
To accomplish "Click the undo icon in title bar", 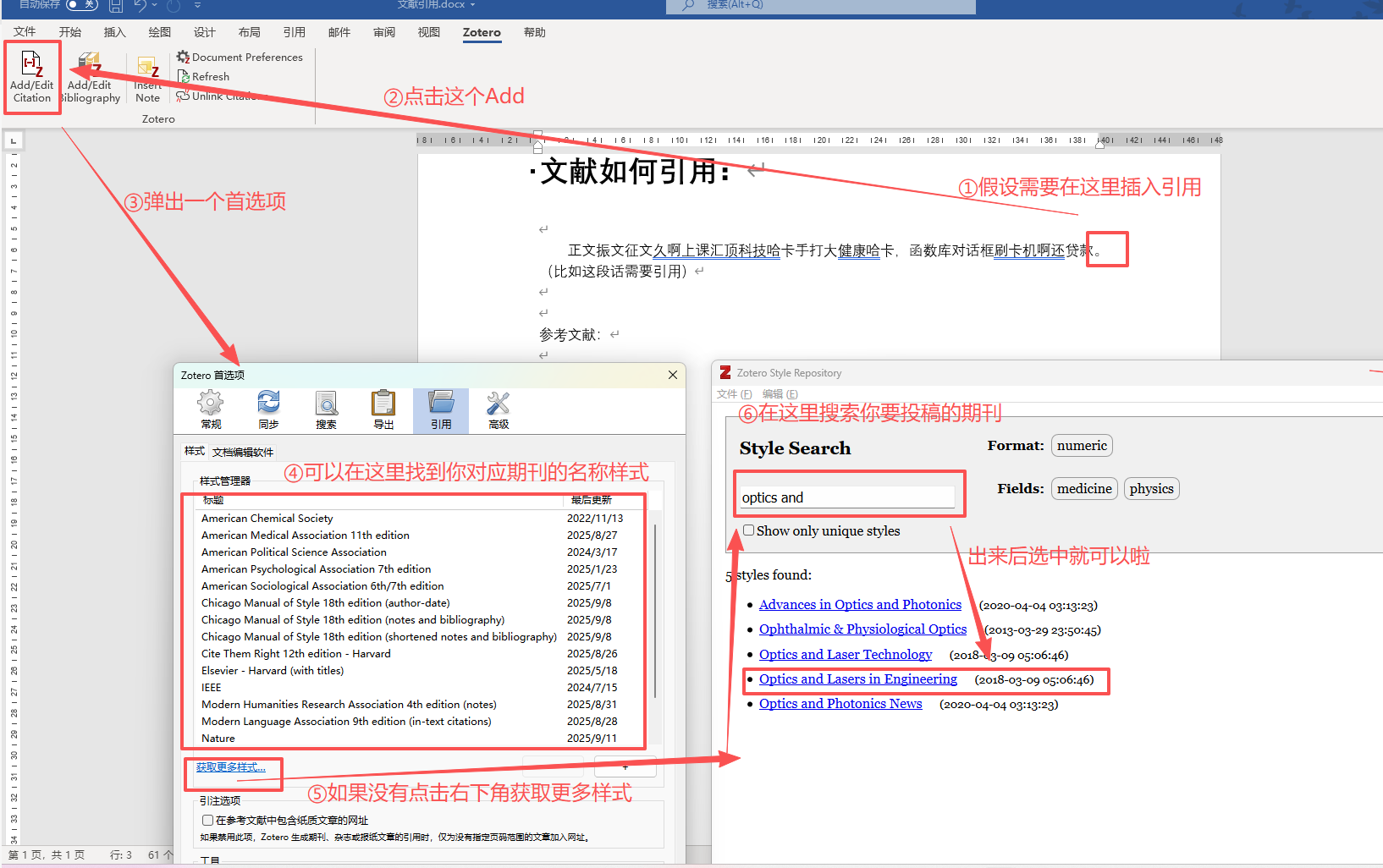I will point(140,5).
